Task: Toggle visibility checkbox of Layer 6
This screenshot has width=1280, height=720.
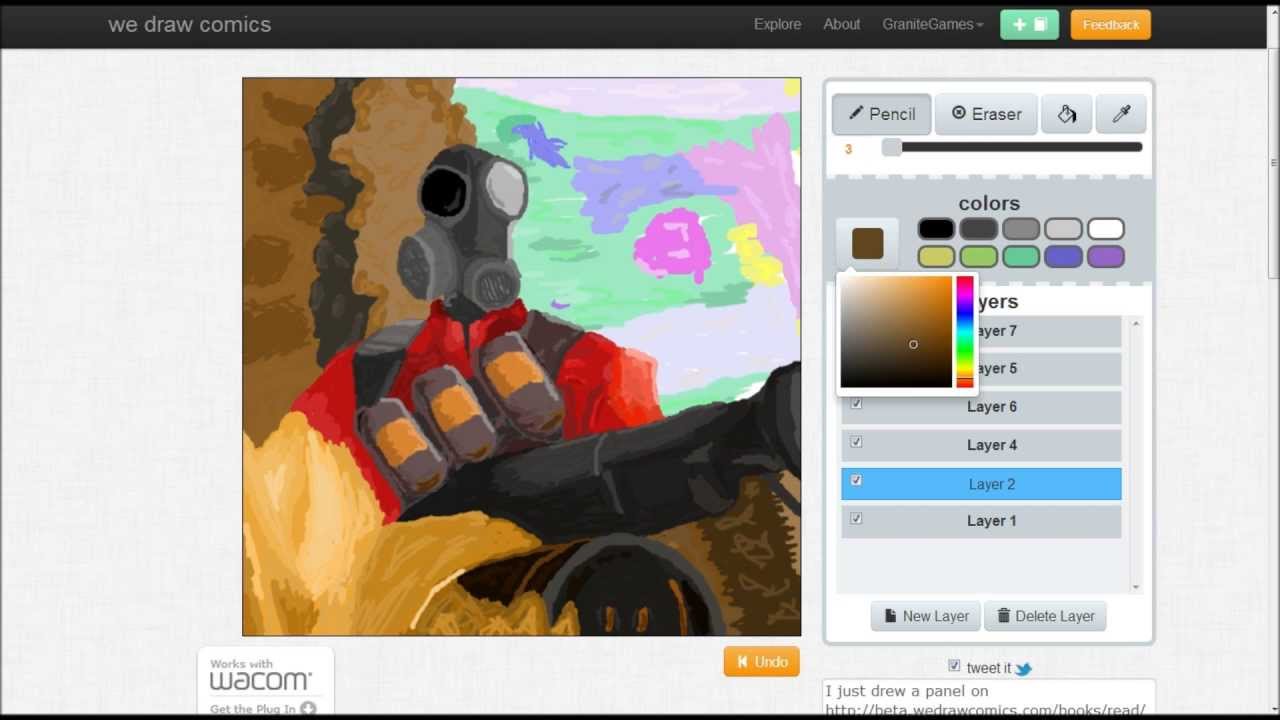Action: 856,404
